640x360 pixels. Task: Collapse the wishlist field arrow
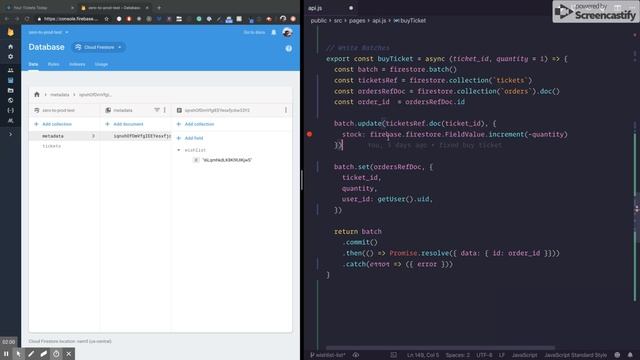click(x=179, y=150)
